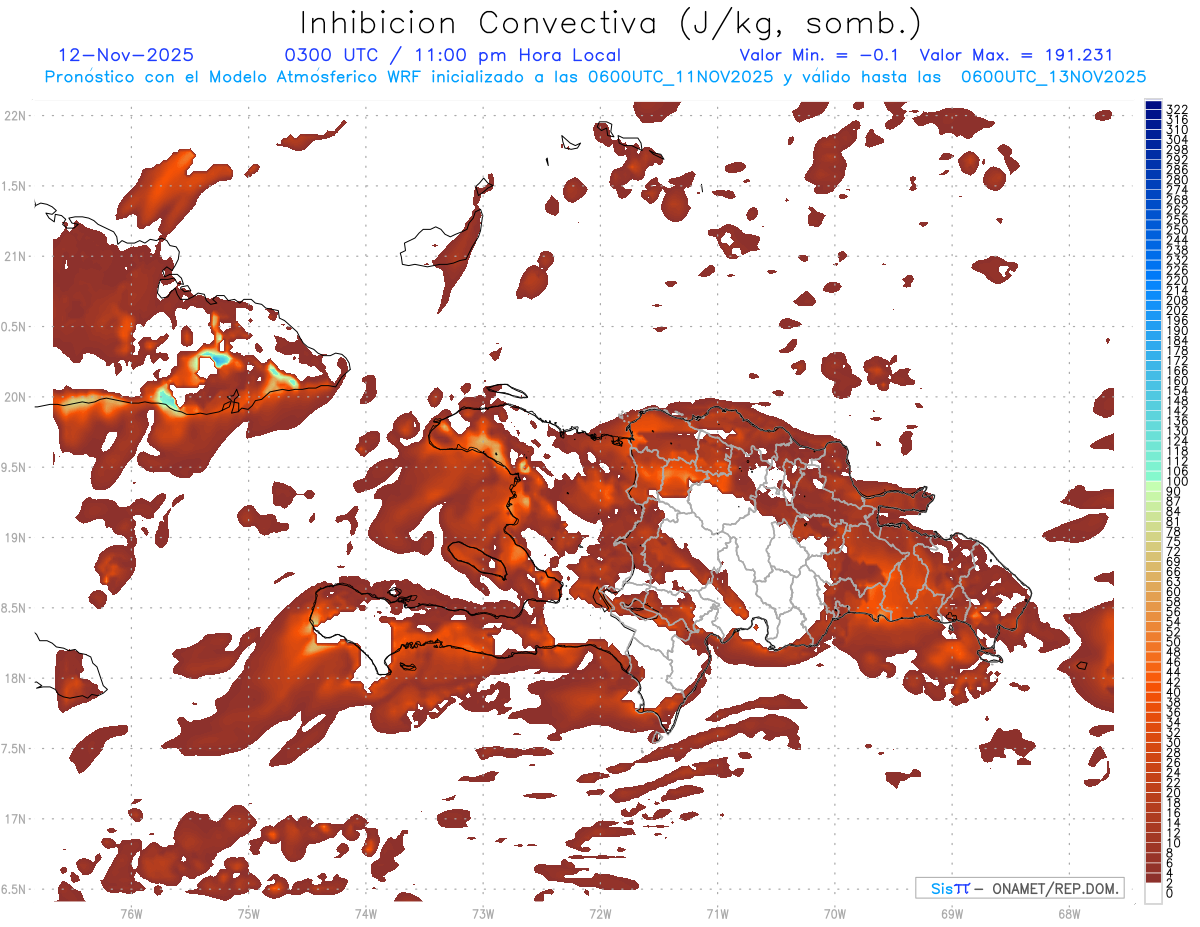Click the longitude label '74W'

[365, 914]
